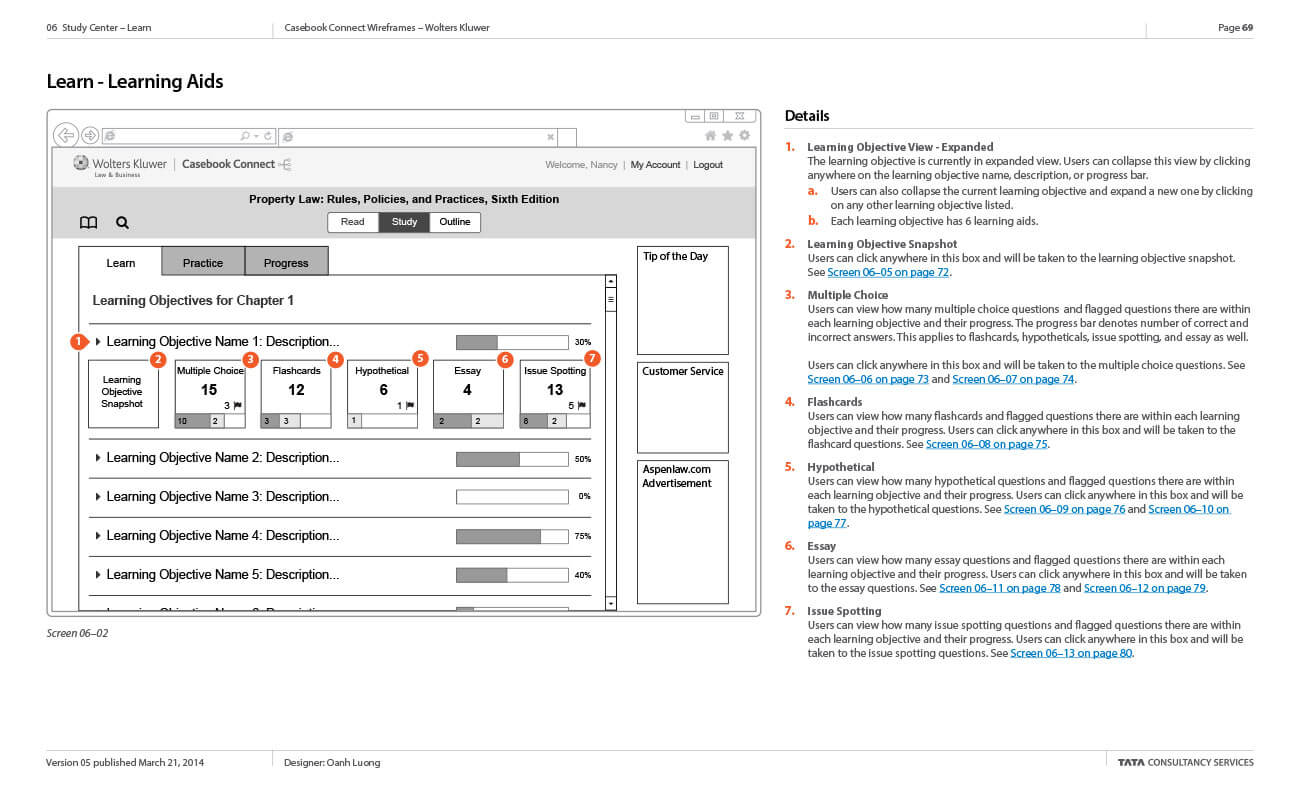Open the browser home icon
This screenshot has width=1300, height=789.
click(x=711, y=136)
